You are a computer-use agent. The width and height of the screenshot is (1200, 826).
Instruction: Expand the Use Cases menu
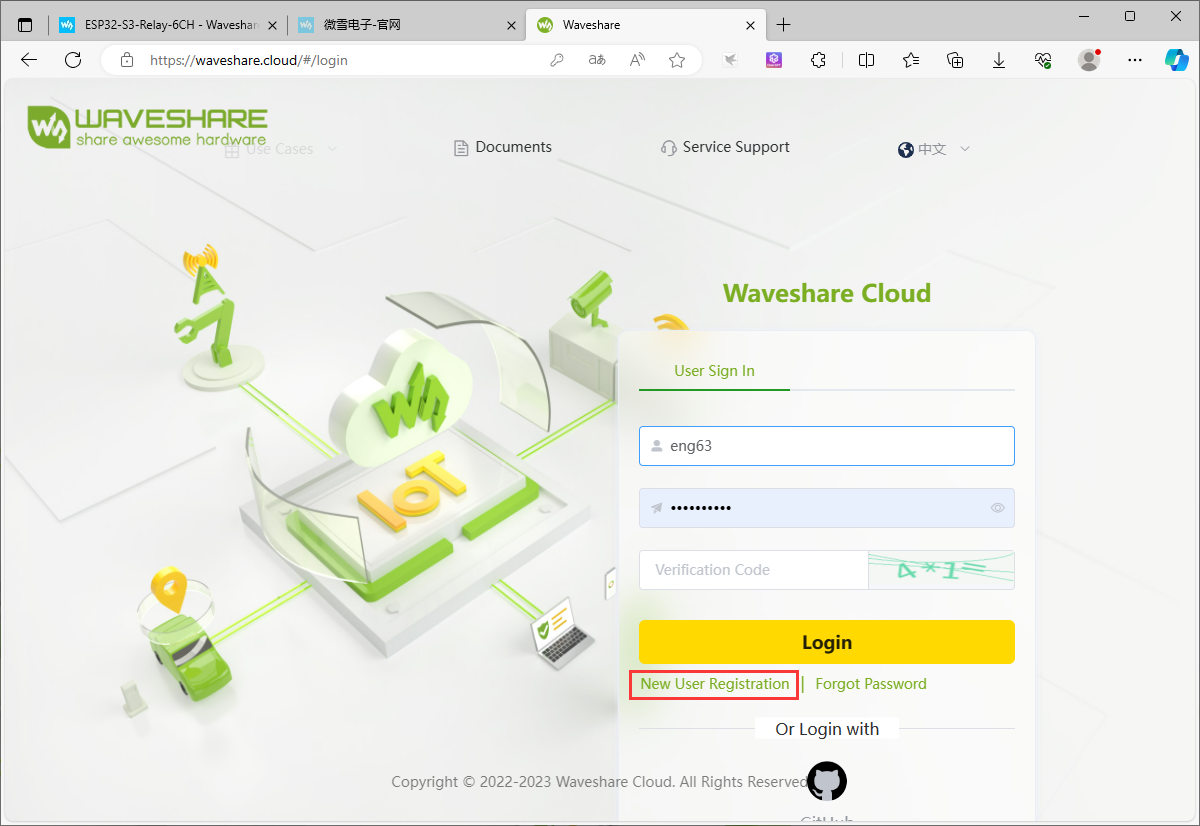[x=281, y=149]
